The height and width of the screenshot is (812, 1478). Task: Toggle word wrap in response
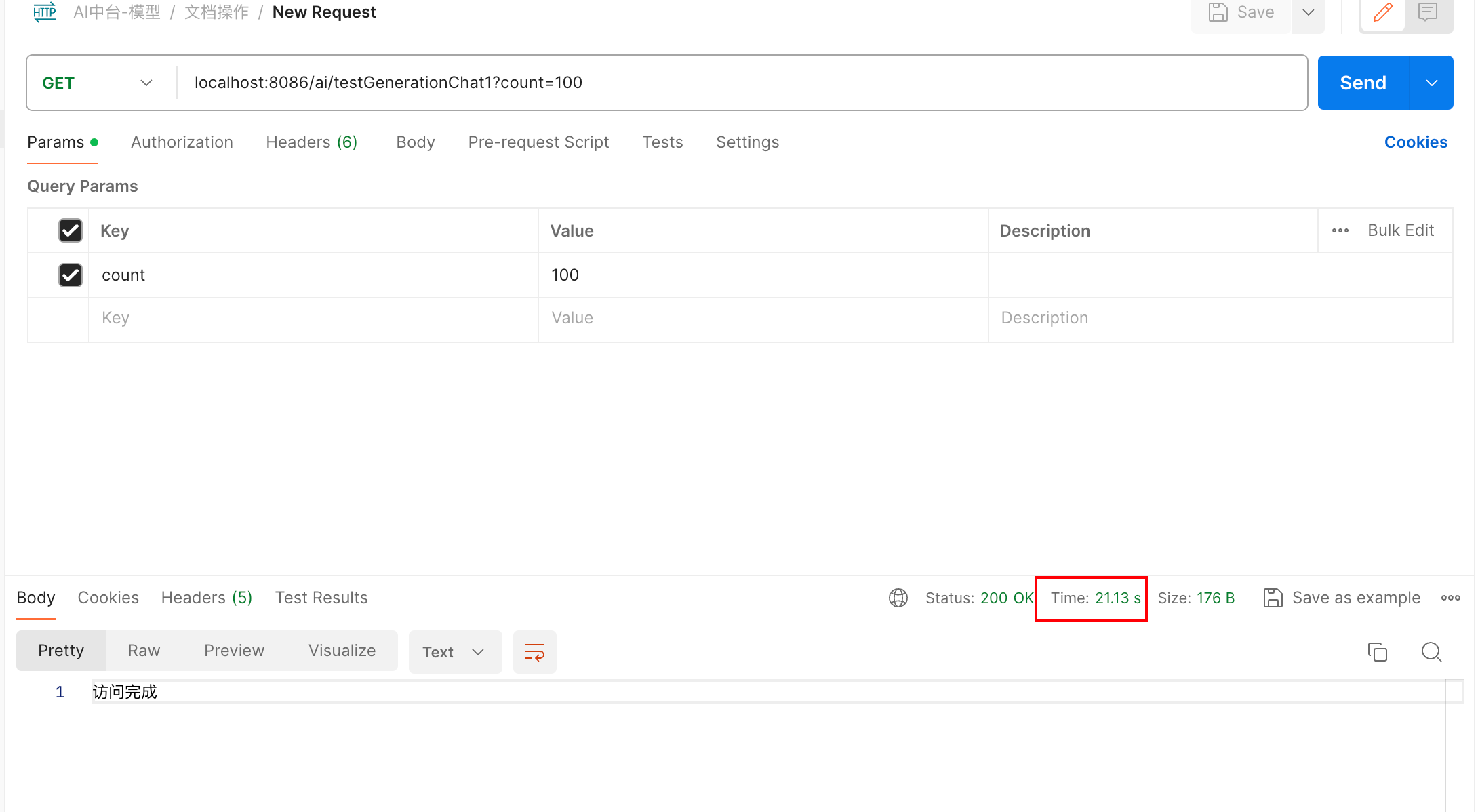pyautogui.click(x=534, y=652)
